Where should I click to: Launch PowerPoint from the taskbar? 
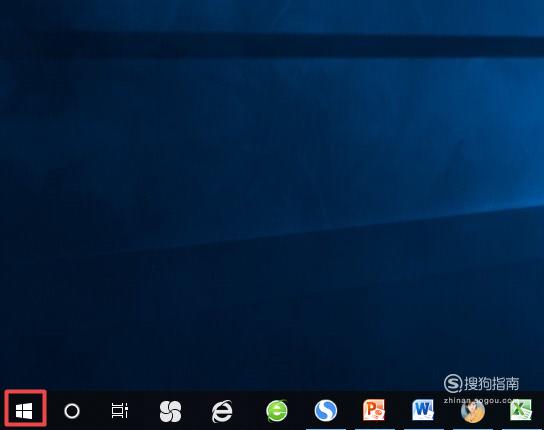(374, 410)
